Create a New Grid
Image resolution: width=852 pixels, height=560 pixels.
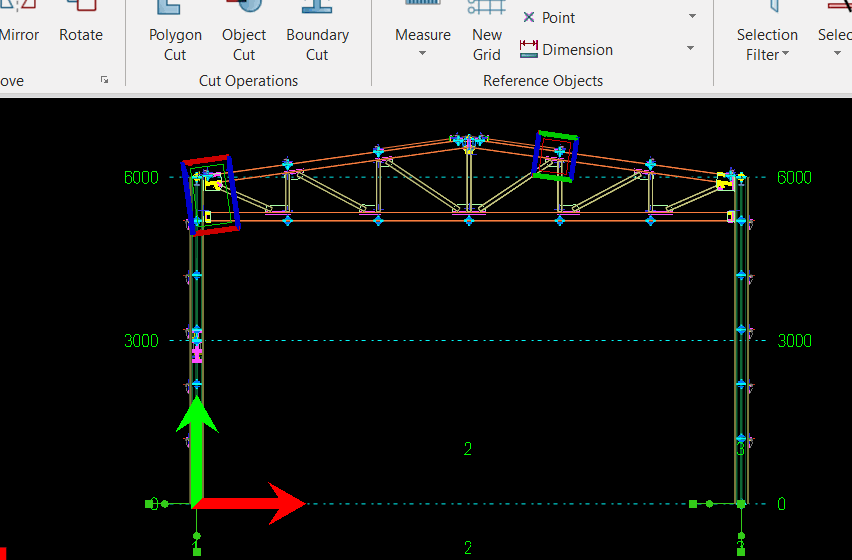[x=487, y=35]
